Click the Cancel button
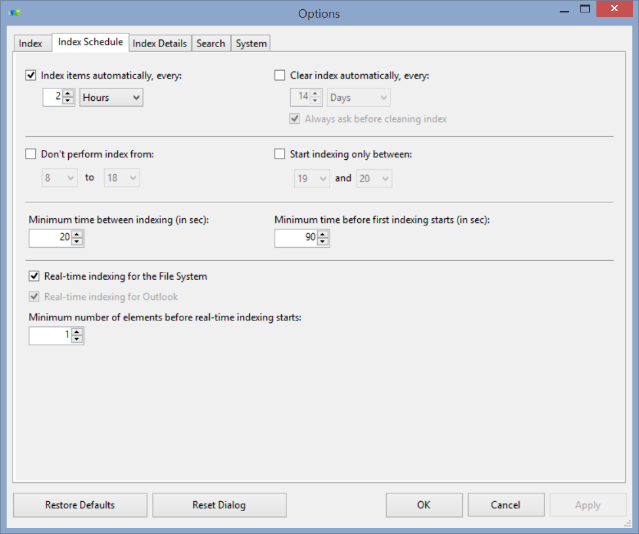639x534 pixels. coord(506,505)
